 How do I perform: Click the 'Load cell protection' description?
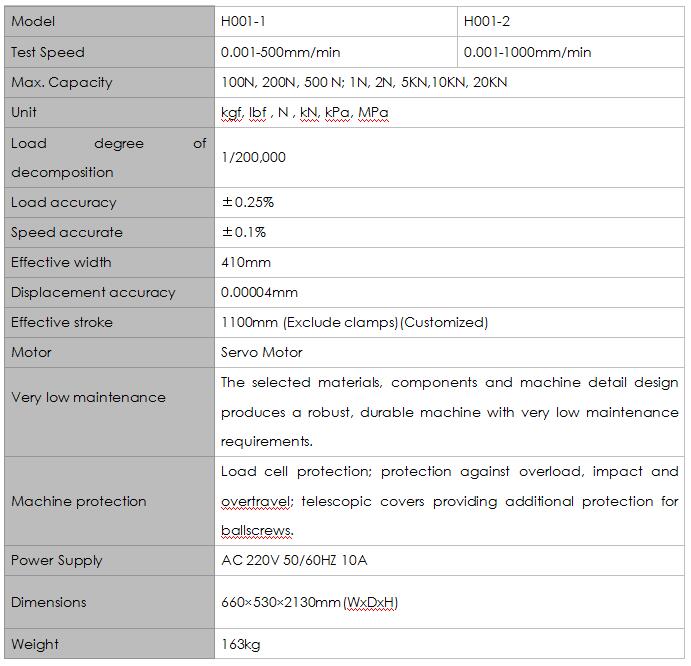pos(450,501)
